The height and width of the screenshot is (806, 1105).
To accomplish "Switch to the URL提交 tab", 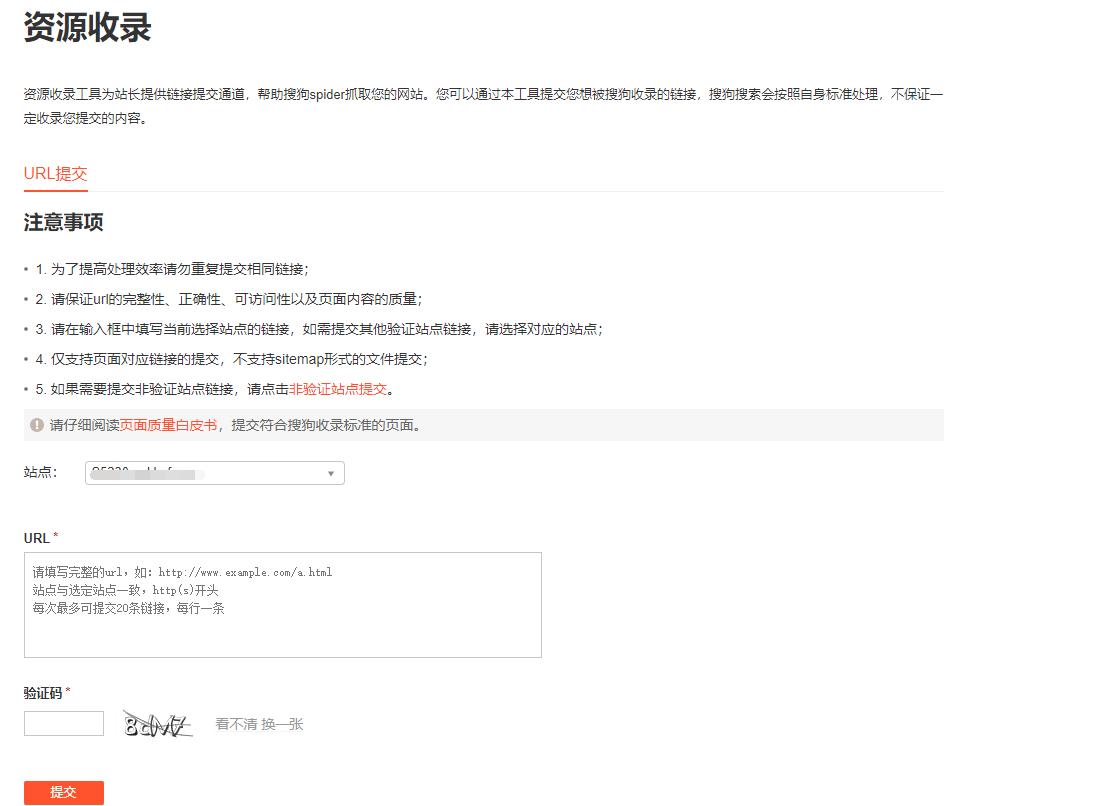I will click(55, 173).
